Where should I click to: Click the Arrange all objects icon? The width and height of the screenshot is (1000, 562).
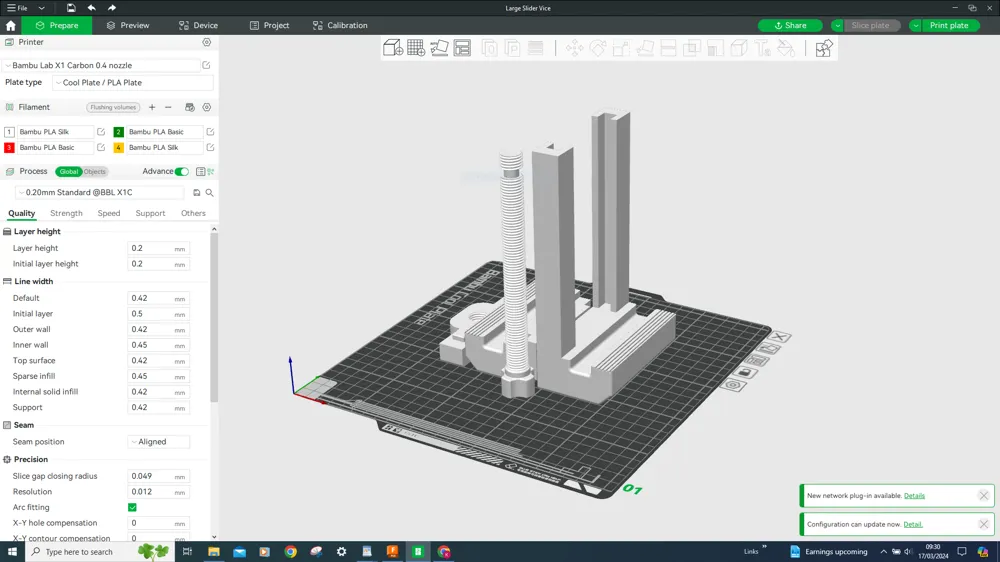462,48
